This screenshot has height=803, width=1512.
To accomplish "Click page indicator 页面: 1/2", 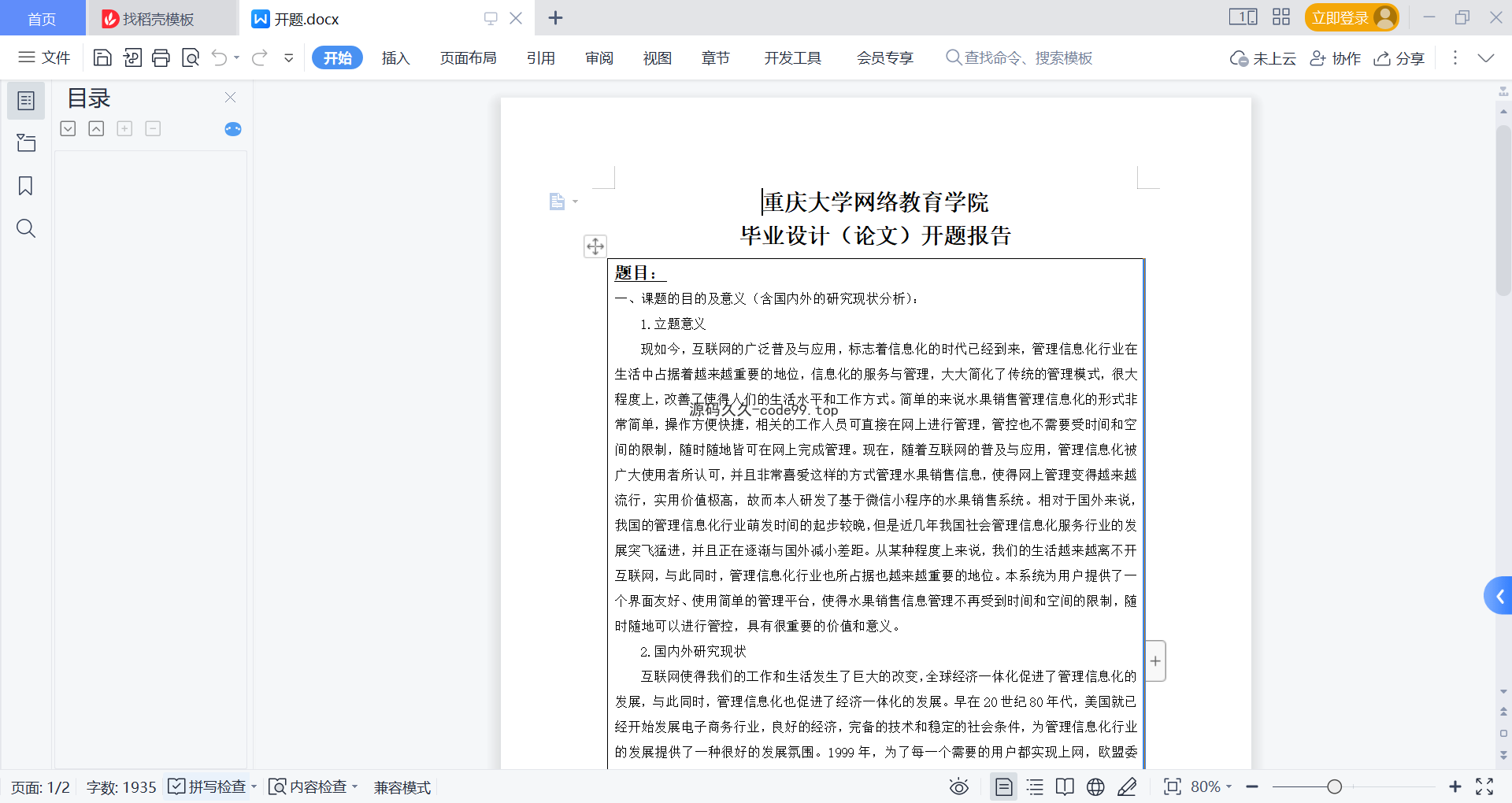I will 41,788.
